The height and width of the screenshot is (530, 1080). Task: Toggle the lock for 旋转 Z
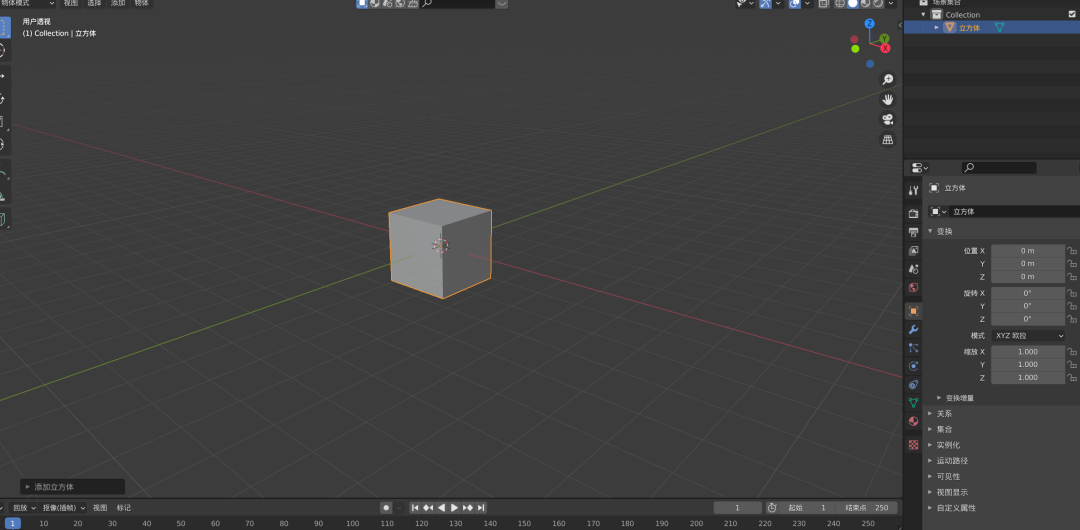point(1072,319)
